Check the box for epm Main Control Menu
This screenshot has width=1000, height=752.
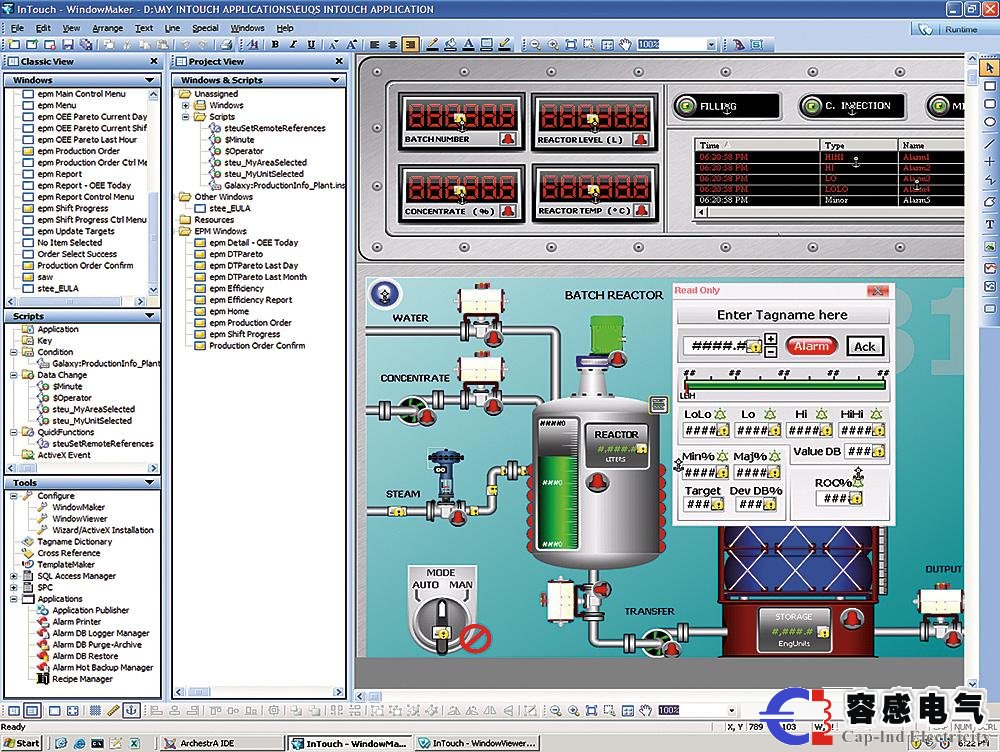click(x=28, y=94)
